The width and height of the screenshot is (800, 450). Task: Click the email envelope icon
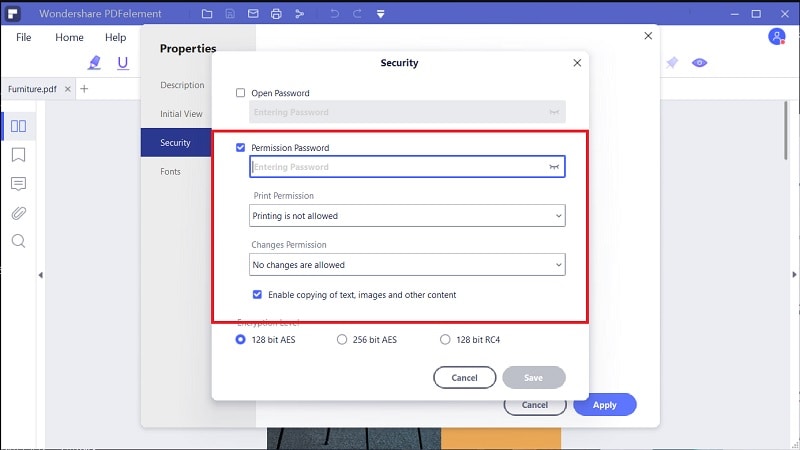(253, 14)
